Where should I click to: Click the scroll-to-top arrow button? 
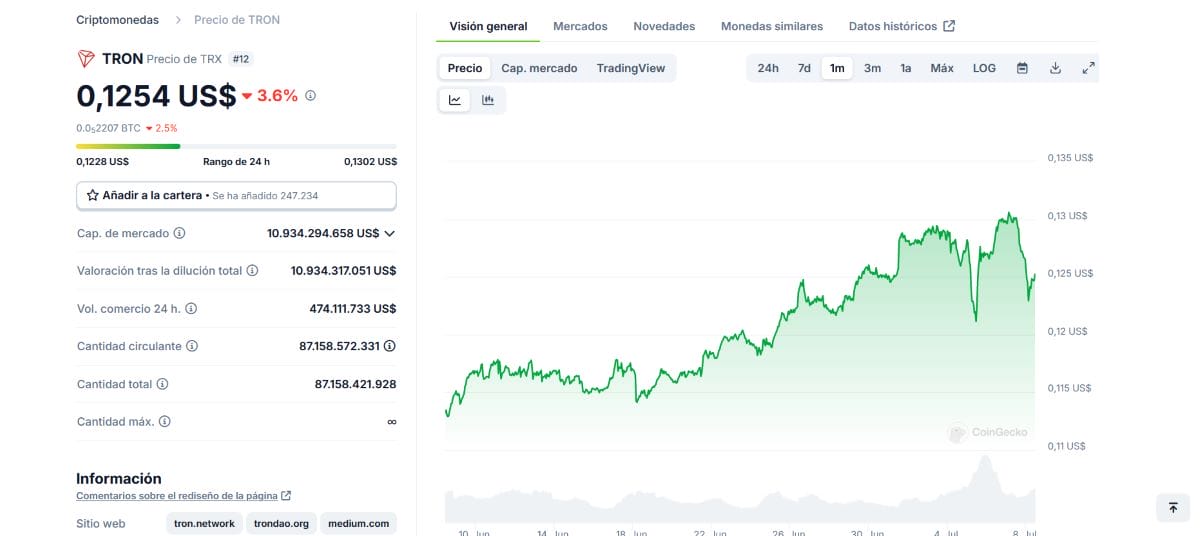tap(1173, 508)
